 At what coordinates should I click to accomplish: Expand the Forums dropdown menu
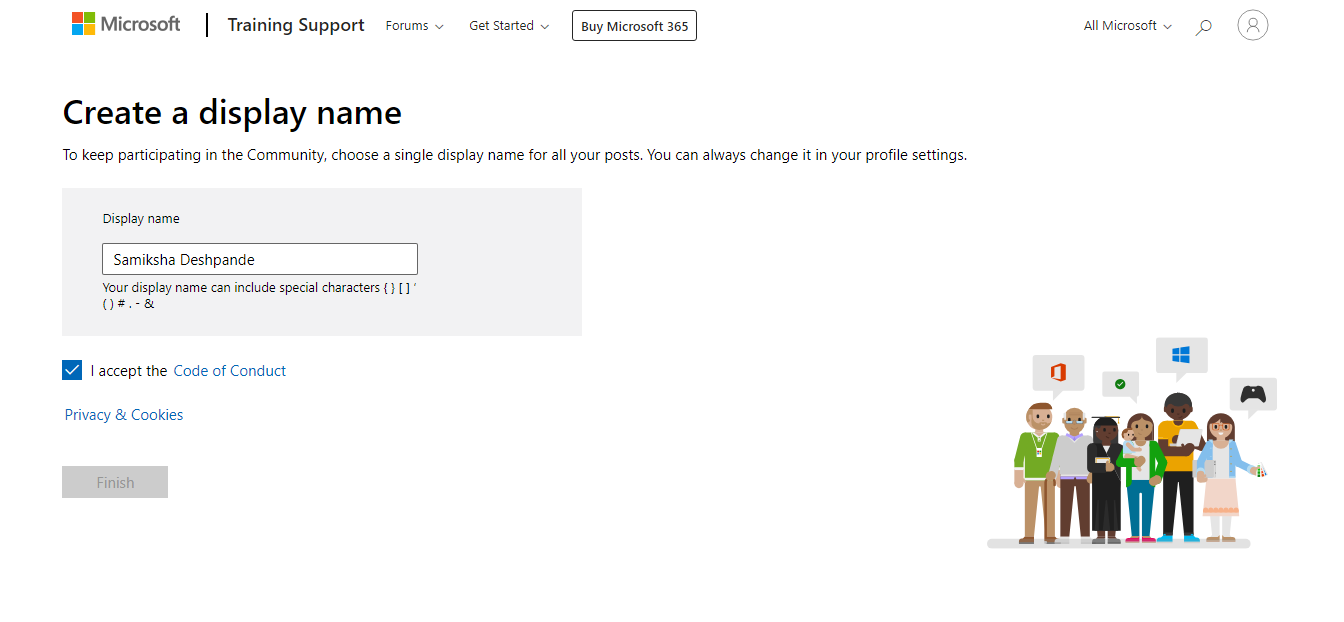click(414, 26)
